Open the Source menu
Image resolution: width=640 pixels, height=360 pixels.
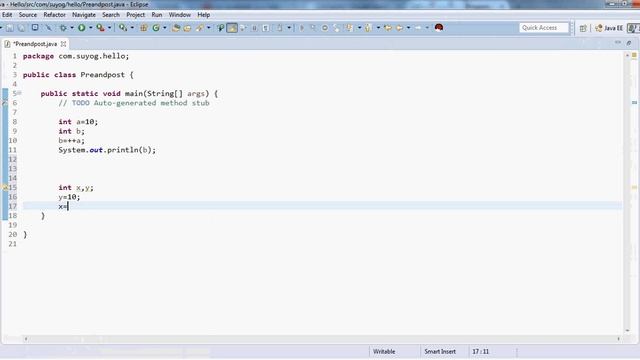(x=28, y=15)
